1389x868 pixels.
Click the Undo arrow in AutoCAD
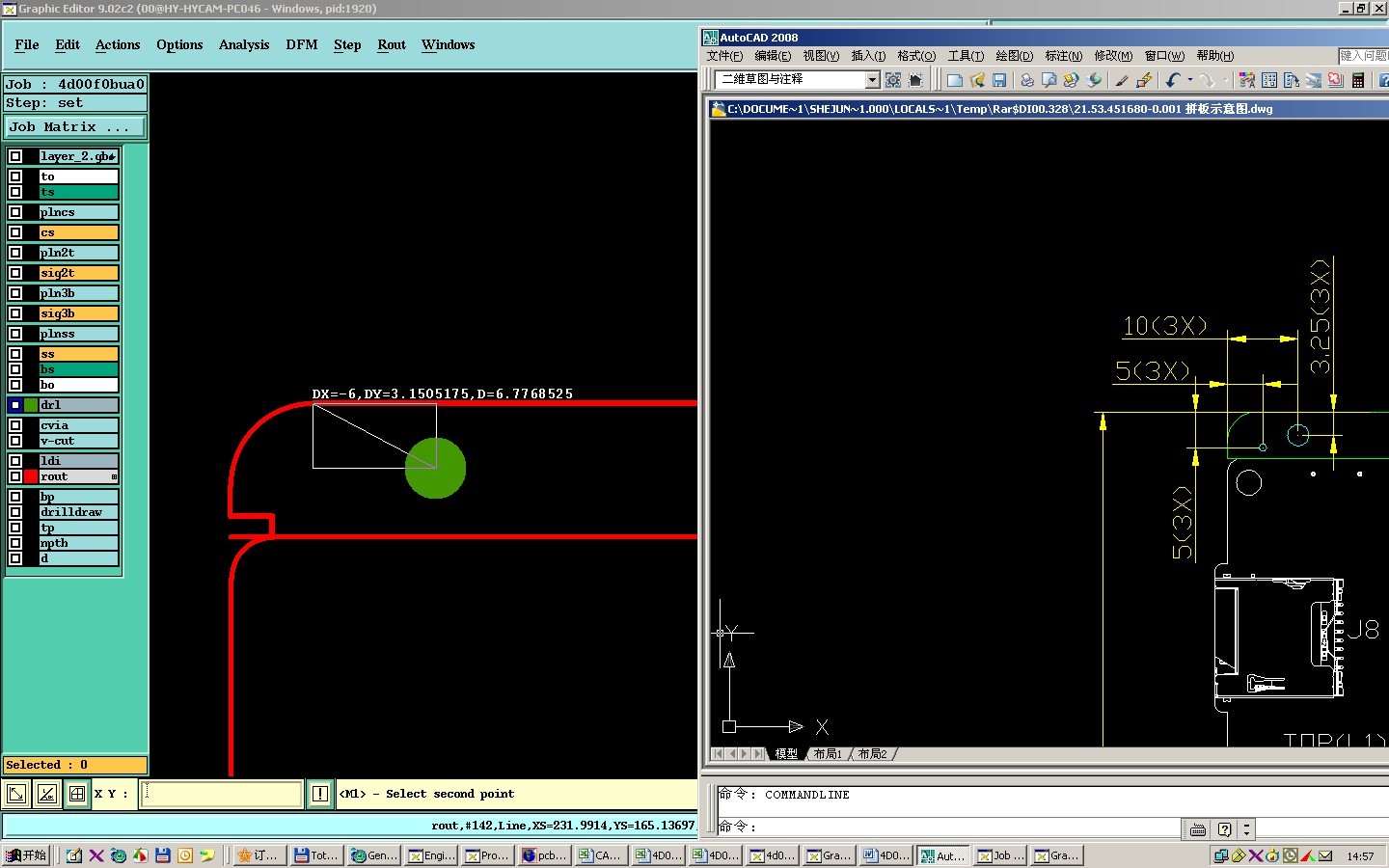pos(1172,80)
